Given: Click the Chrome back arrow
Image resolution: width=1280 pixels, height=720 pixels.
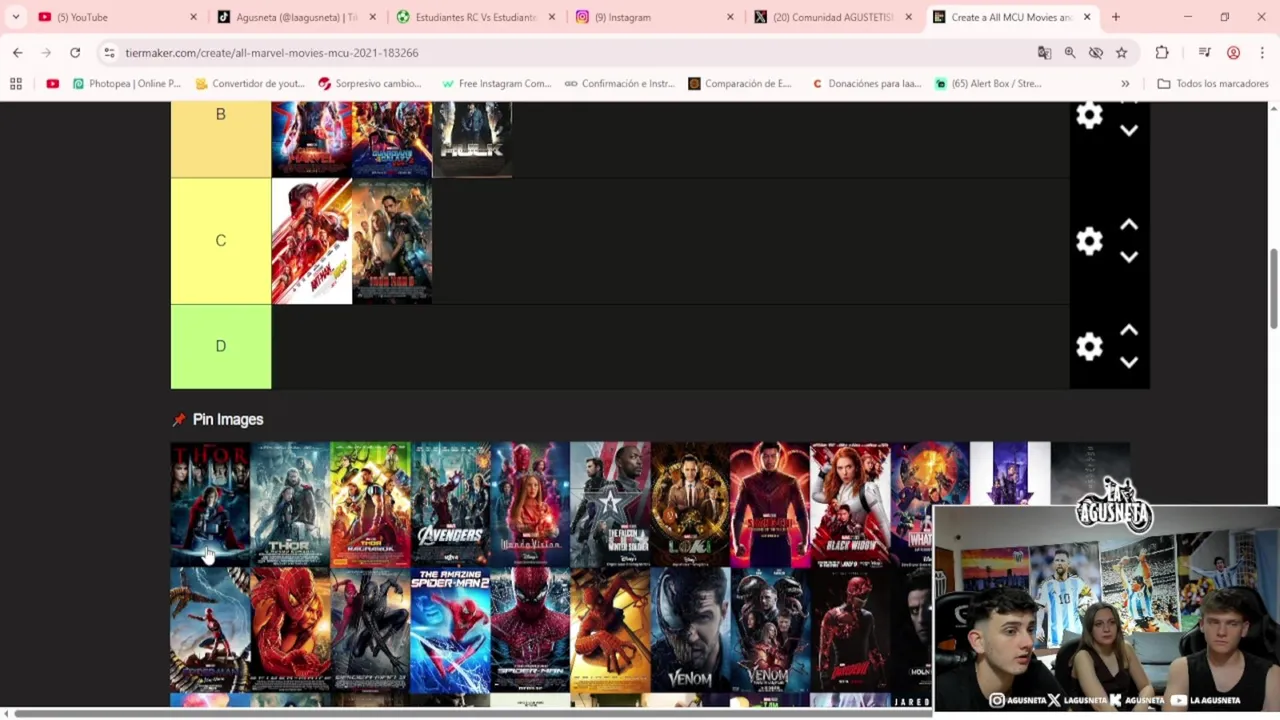Looking at the screenshot, I should click(x=18, y=52).
